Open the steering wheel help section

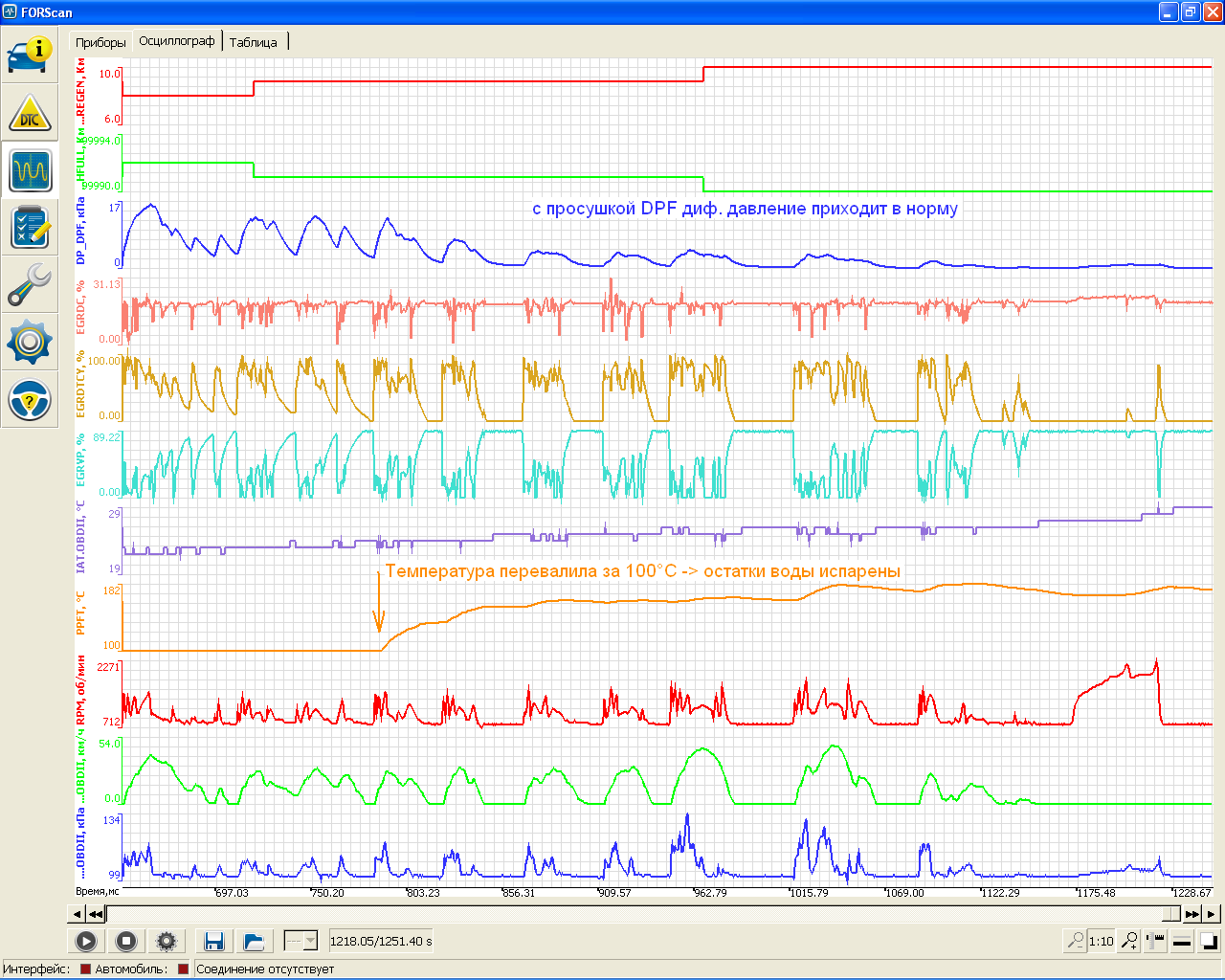[x=29, y=399]
